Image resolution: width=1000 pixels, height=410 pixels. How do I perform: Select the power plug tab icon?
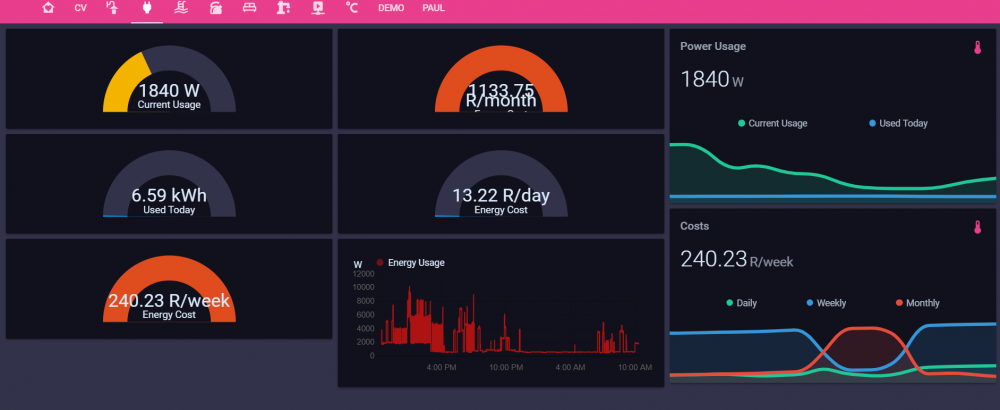(146, 8)
